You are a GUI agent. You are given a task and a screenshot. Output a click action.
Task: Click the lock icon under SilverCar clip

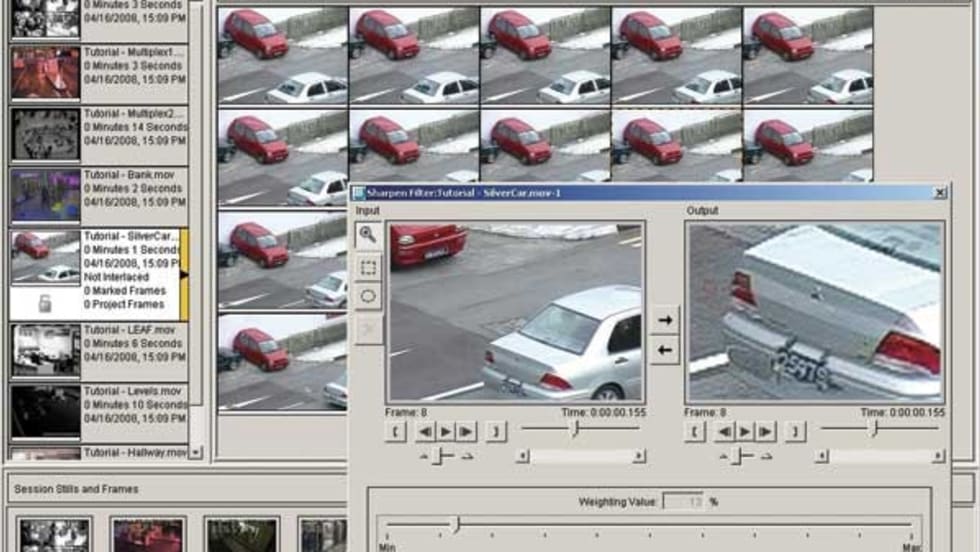[x=45, y=304]
